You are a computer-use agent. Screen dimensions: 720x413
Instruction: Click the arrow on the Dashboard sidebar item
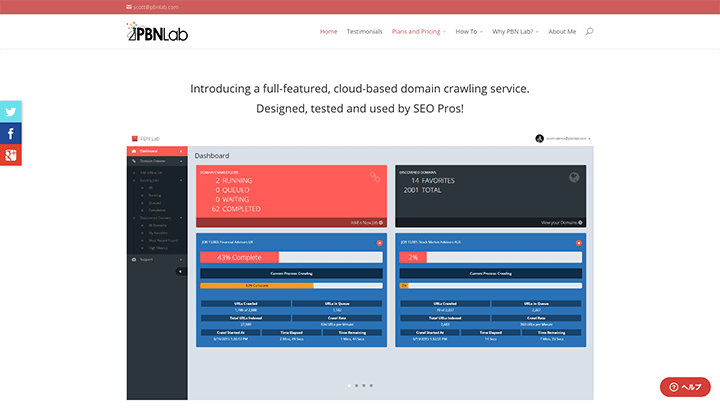181,151
